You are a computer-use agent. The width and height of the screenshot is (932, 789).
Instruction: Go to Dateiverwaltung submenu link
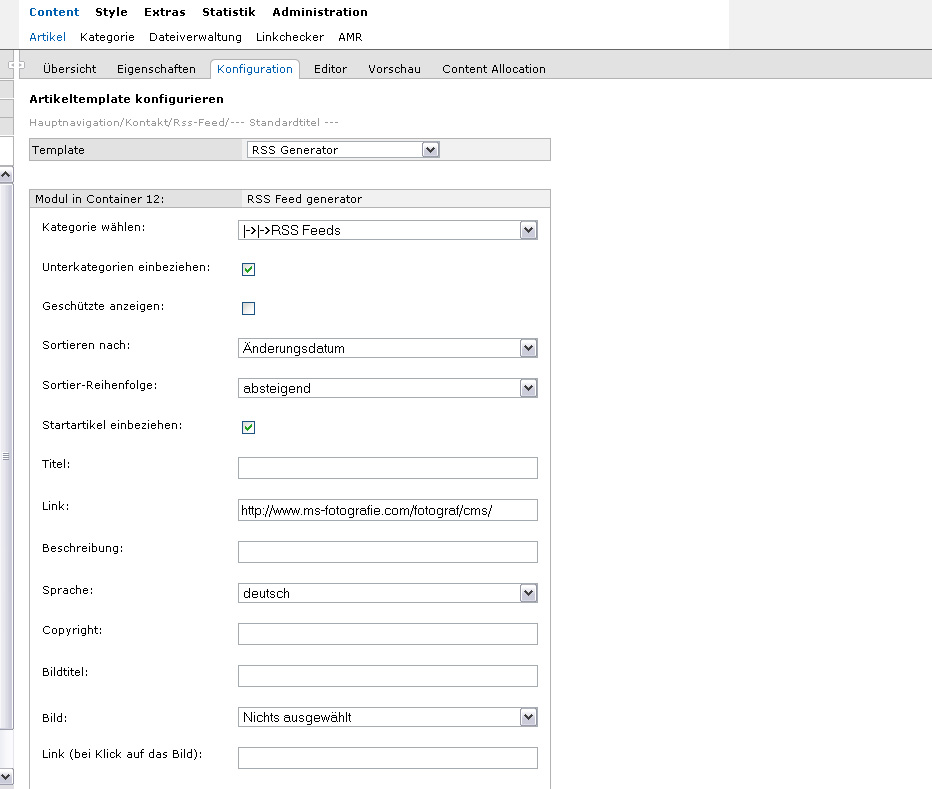pyautogui.click(x=195, y=37)
